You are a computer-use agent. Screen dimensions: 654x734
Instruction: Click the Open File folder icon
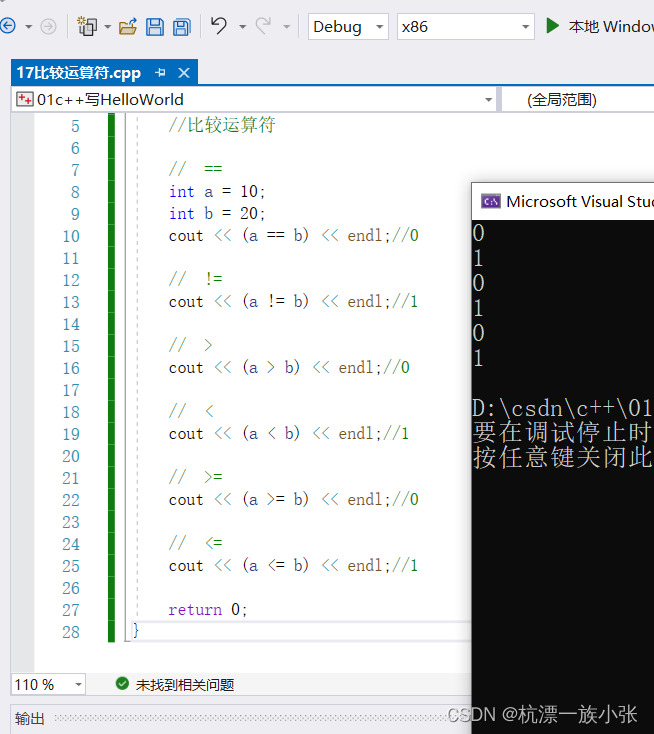[x=128, y=27]
